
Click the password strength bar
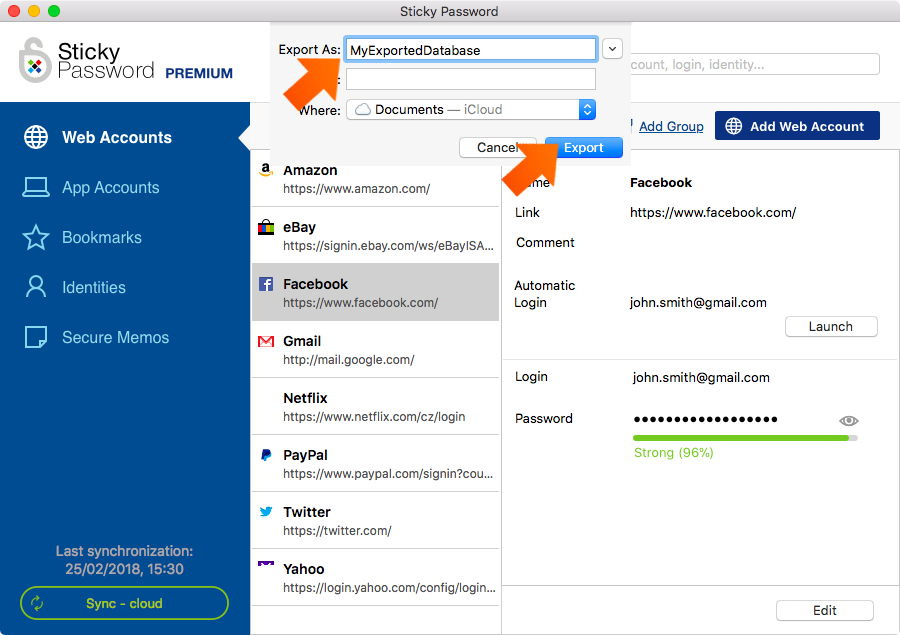click(x=745, y=438)
